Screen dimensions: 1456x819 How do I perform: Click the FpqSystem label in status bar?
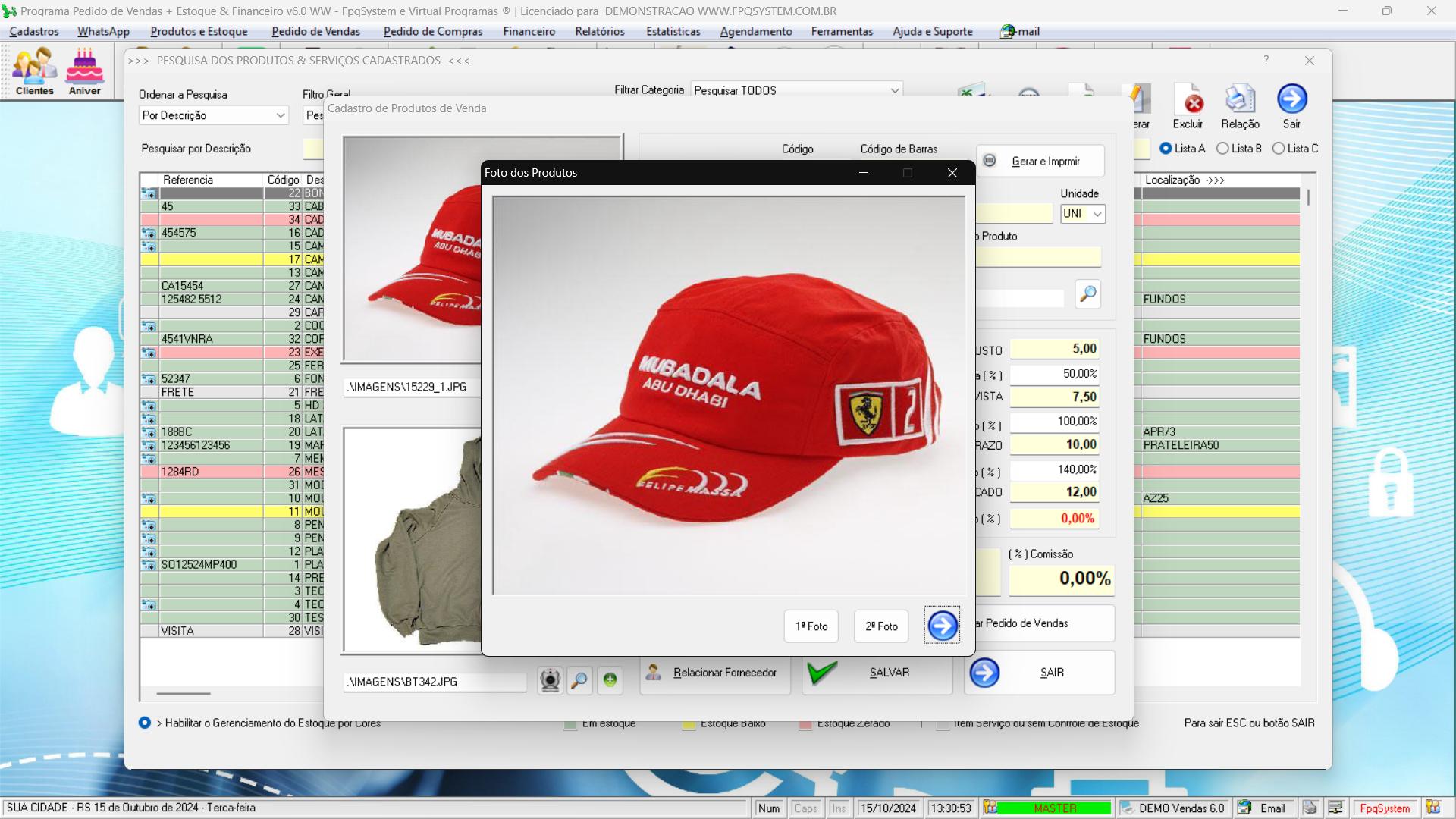click(x=1385, y=808)
